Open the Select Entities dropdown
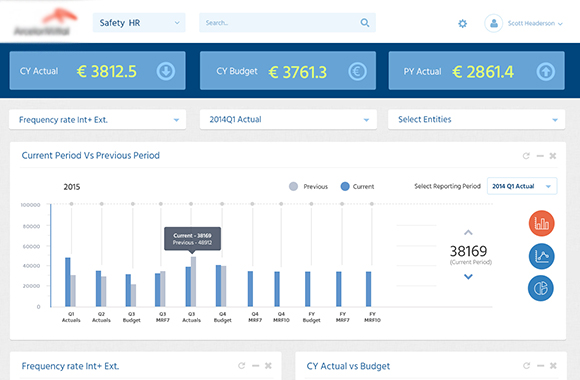Screen dimensions: 580x380 pyautogui.click(x=476, y=120)
